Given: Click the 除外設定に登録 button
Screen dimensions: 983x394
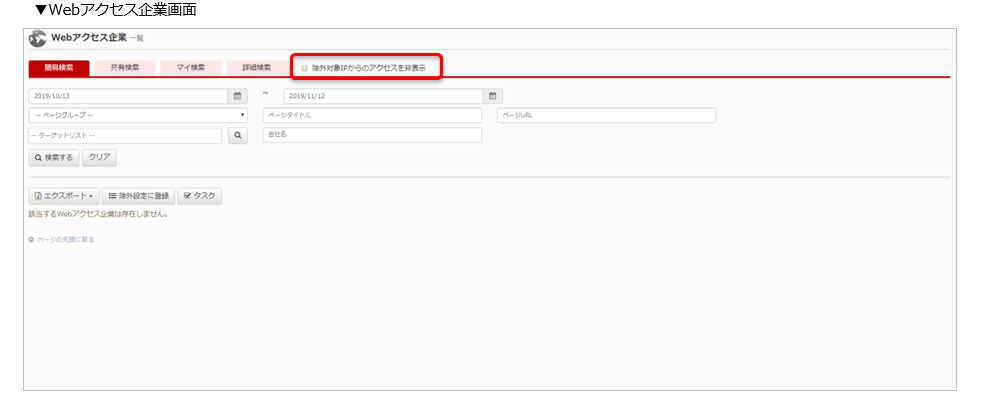Looking at the screenshot, I should 139,196.
